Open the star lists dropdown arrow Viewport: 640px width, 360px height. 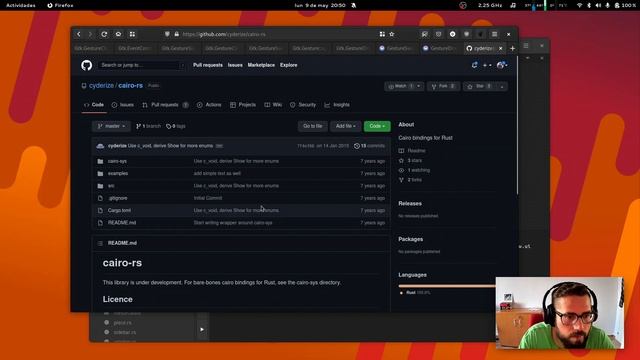(502, 87)
